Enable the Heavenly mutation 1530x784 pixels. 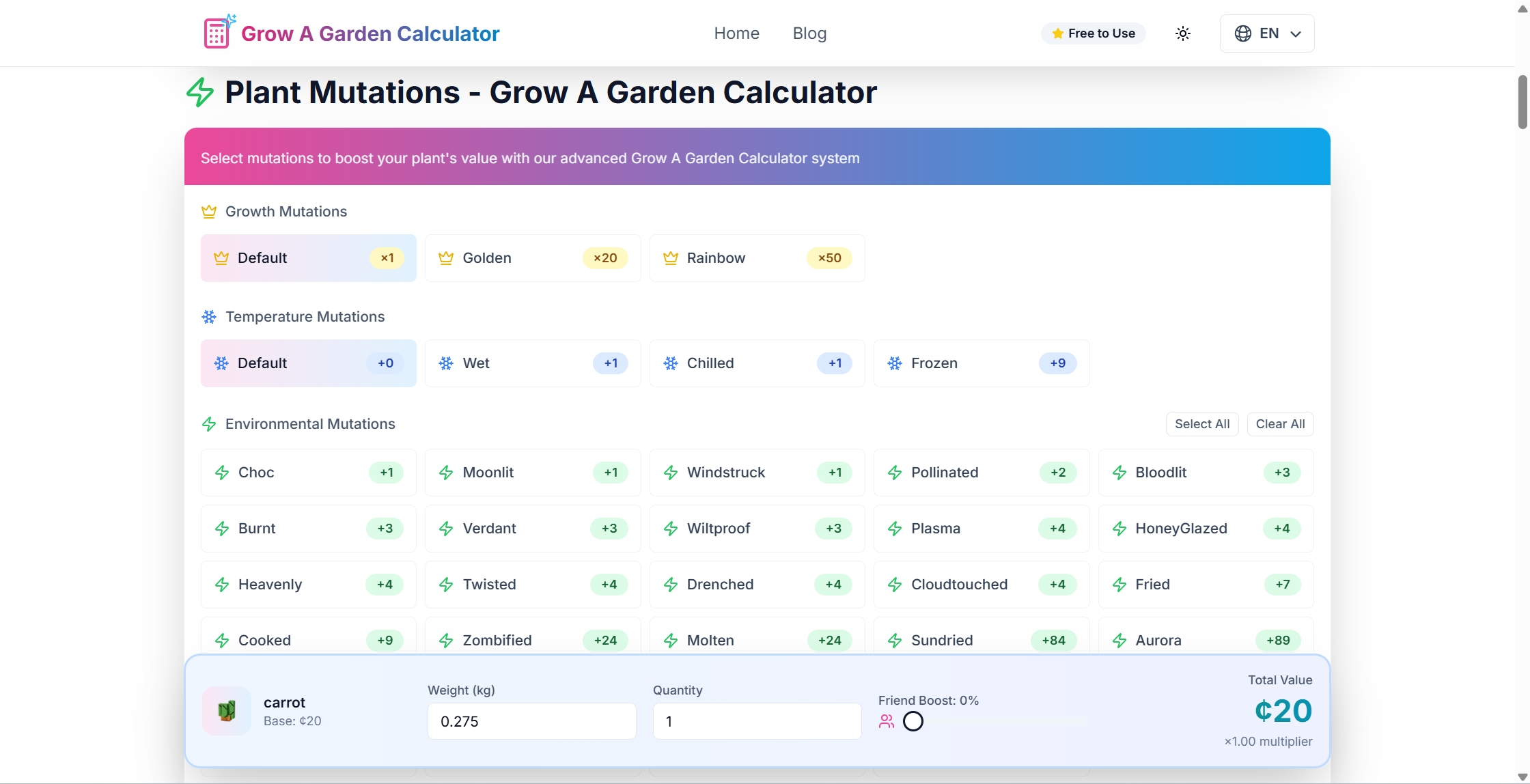(309, 585)
